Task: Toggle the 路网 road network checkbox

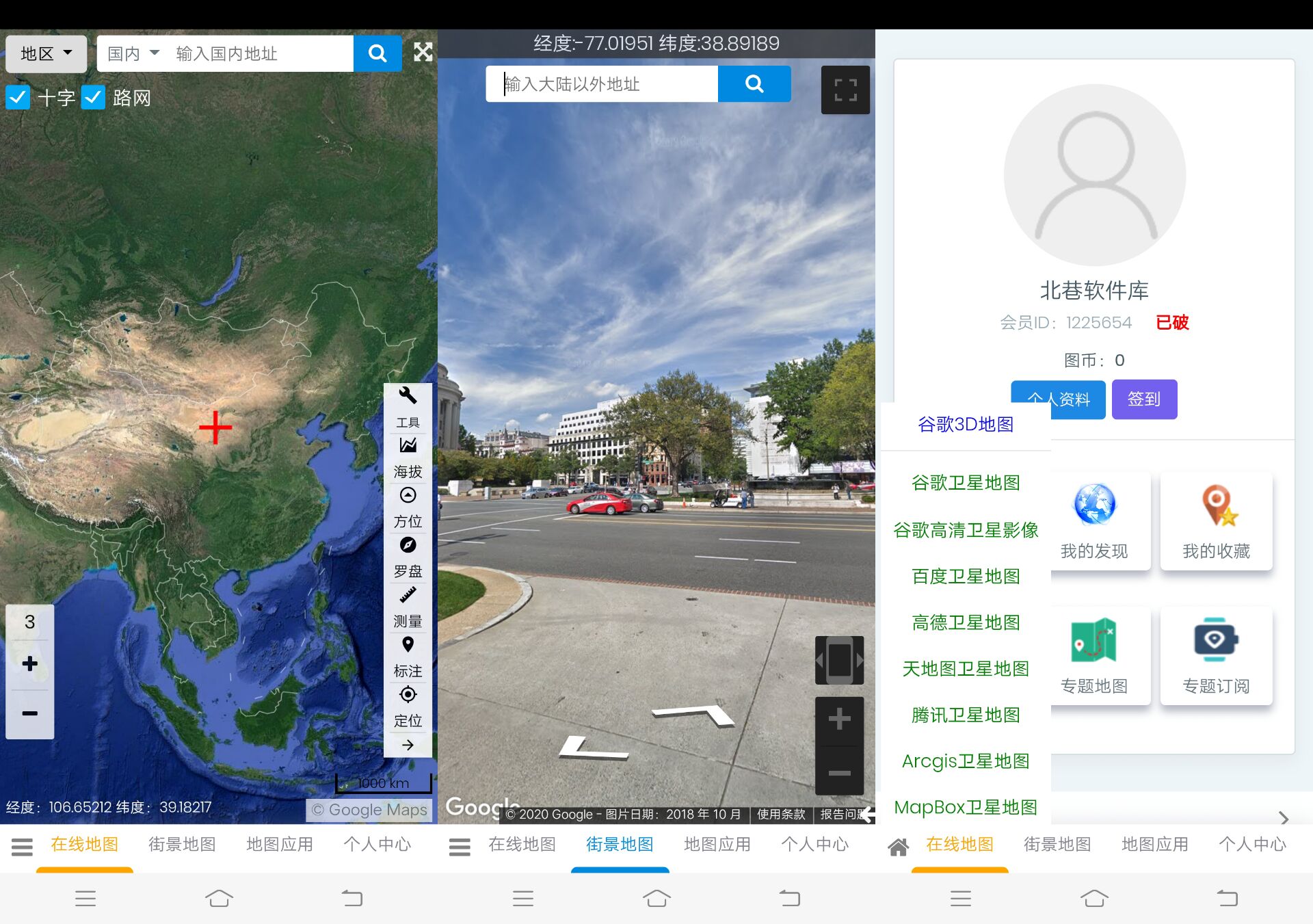Action: [93, 97]
